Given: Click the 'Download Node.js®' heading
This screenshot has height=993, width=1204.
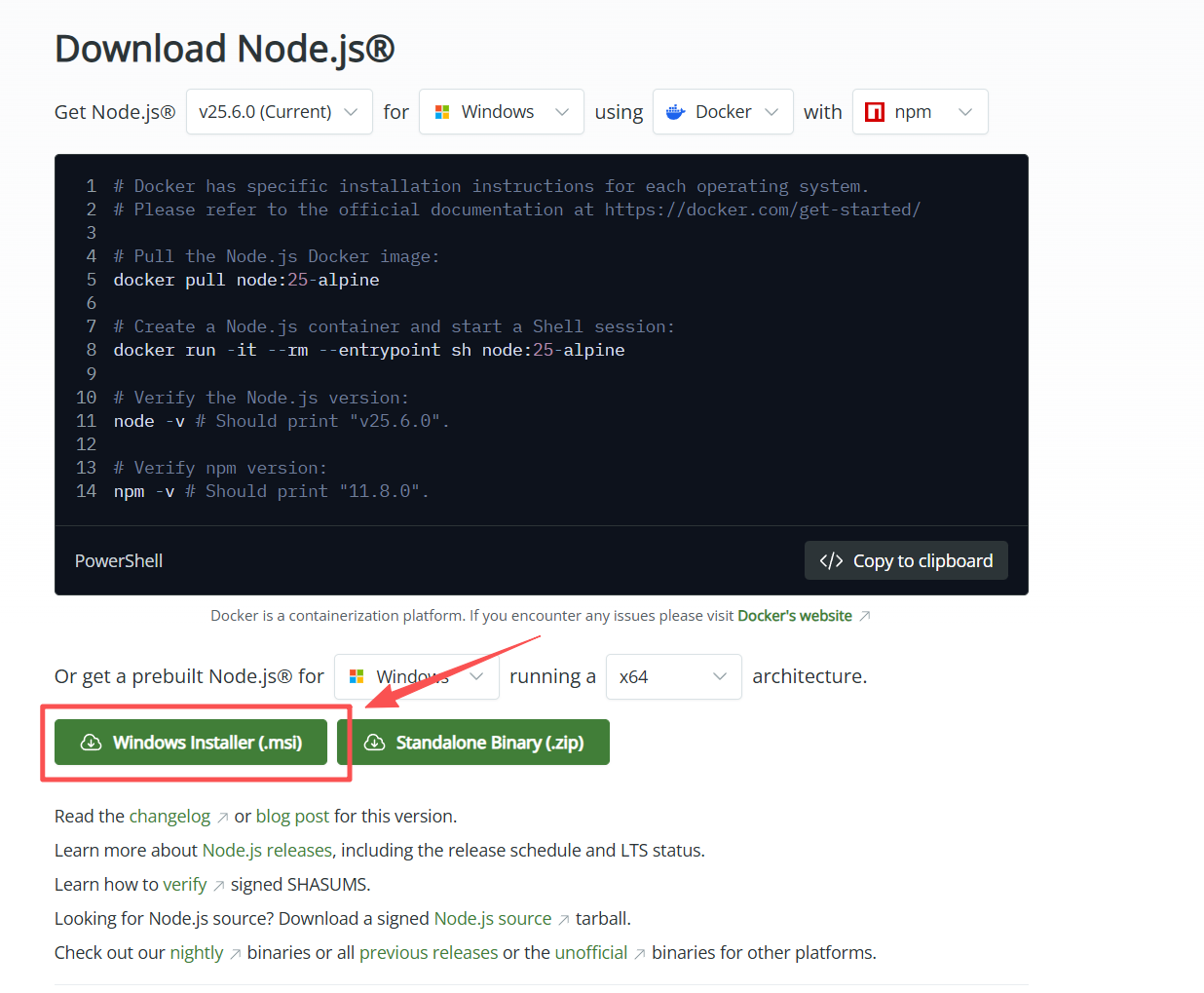Looking at the screenshot, I should [x=225, y=49].
